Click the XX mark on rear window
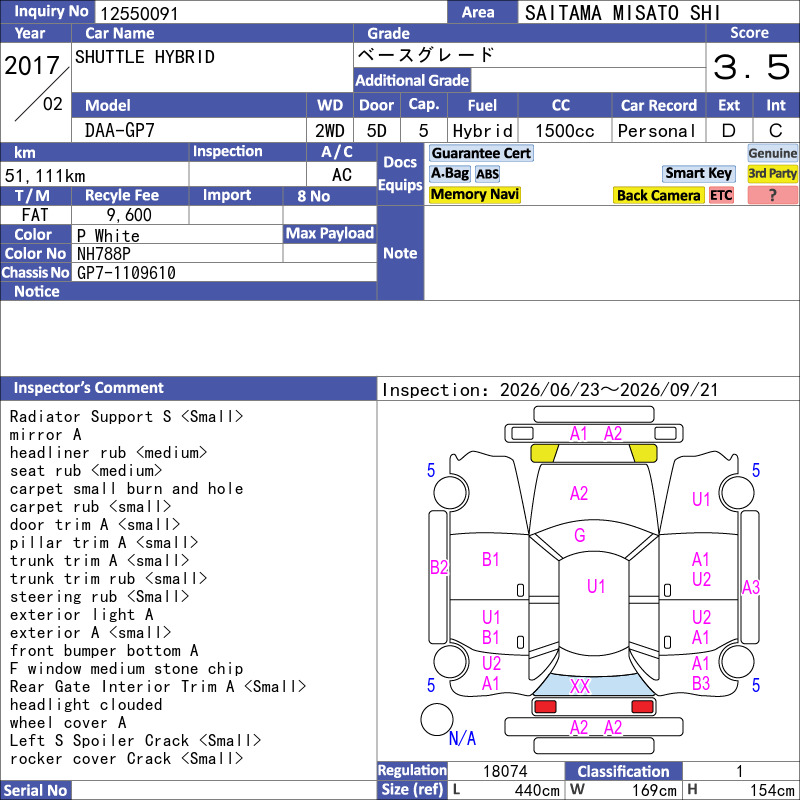Screen dimensions: 800x800 [x=580, y=686]
